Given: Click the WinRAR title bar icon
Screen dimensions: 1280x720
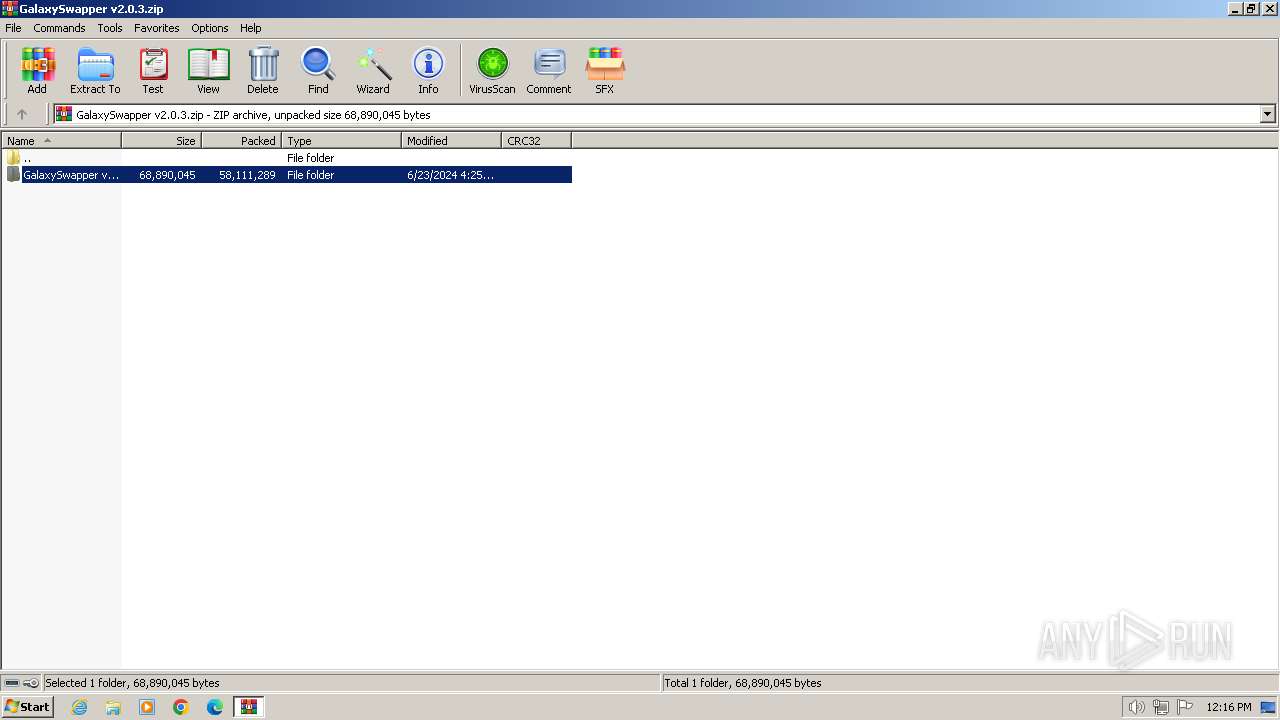Looking at the screenshot, I should tap(9, 8).
